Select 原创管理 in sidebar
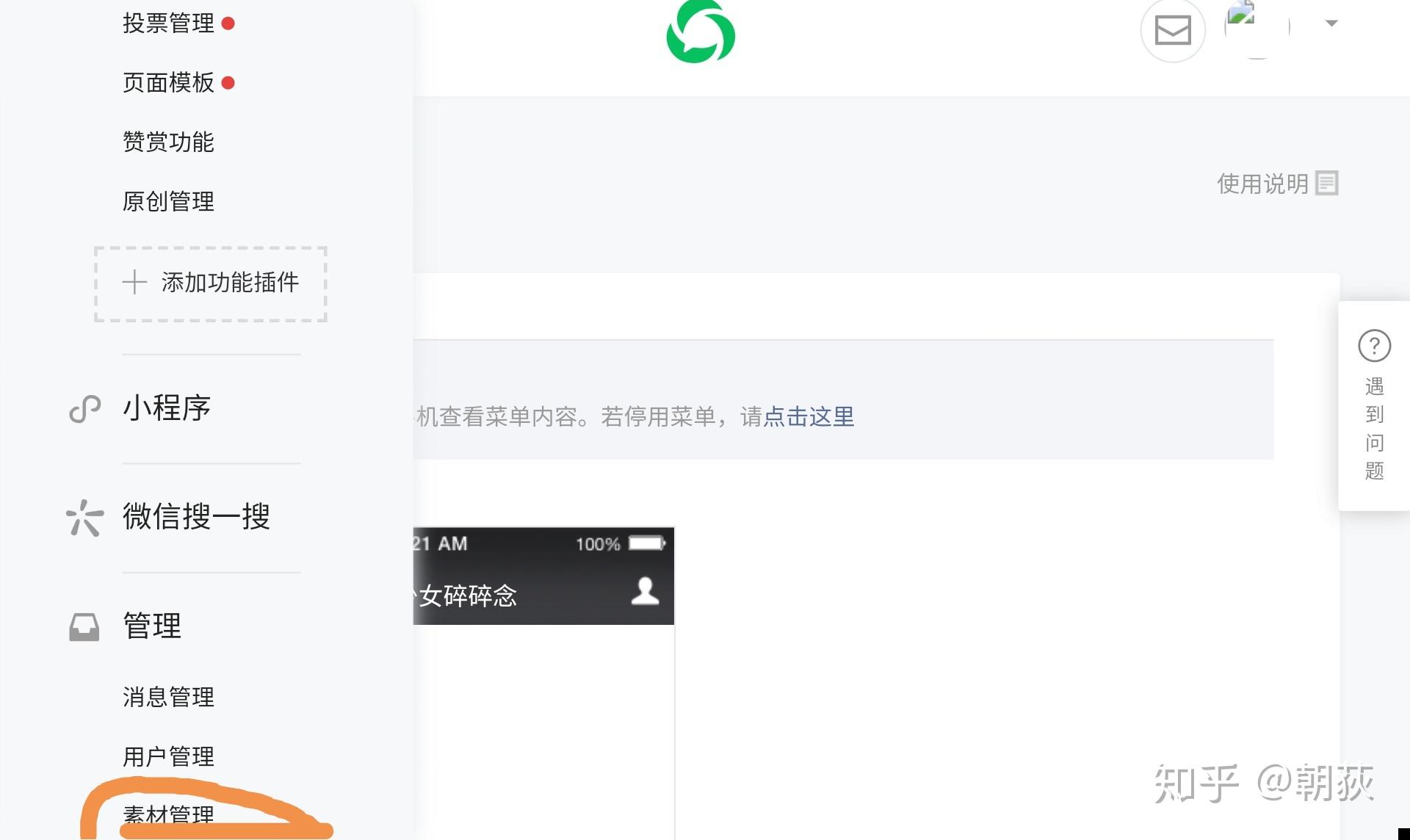1410x840 pixels. (x=168, y=201)
